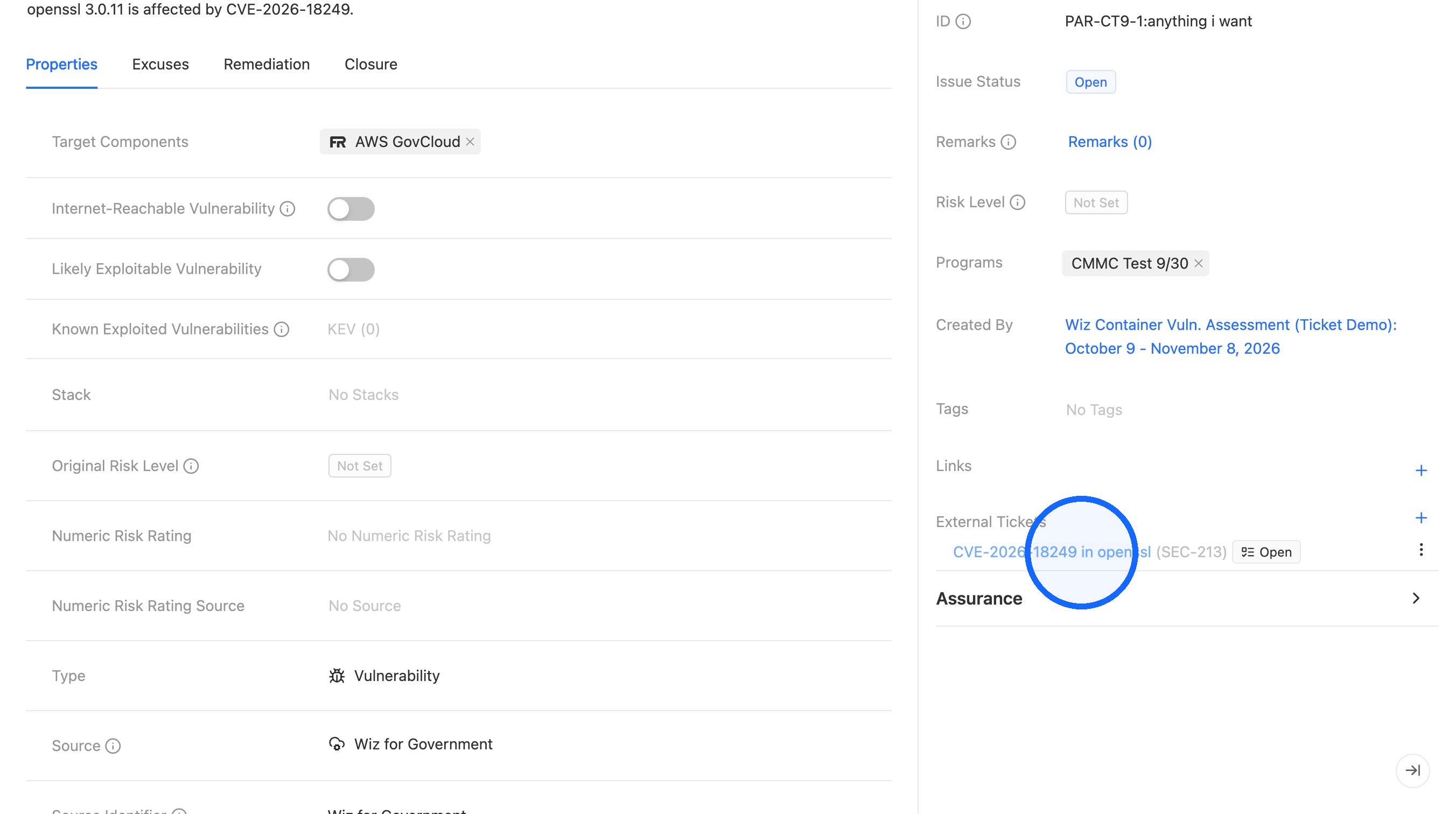Click the No Tags field
The width and height of the screenshot is (1456, 814).
(x=1094, y=410)
